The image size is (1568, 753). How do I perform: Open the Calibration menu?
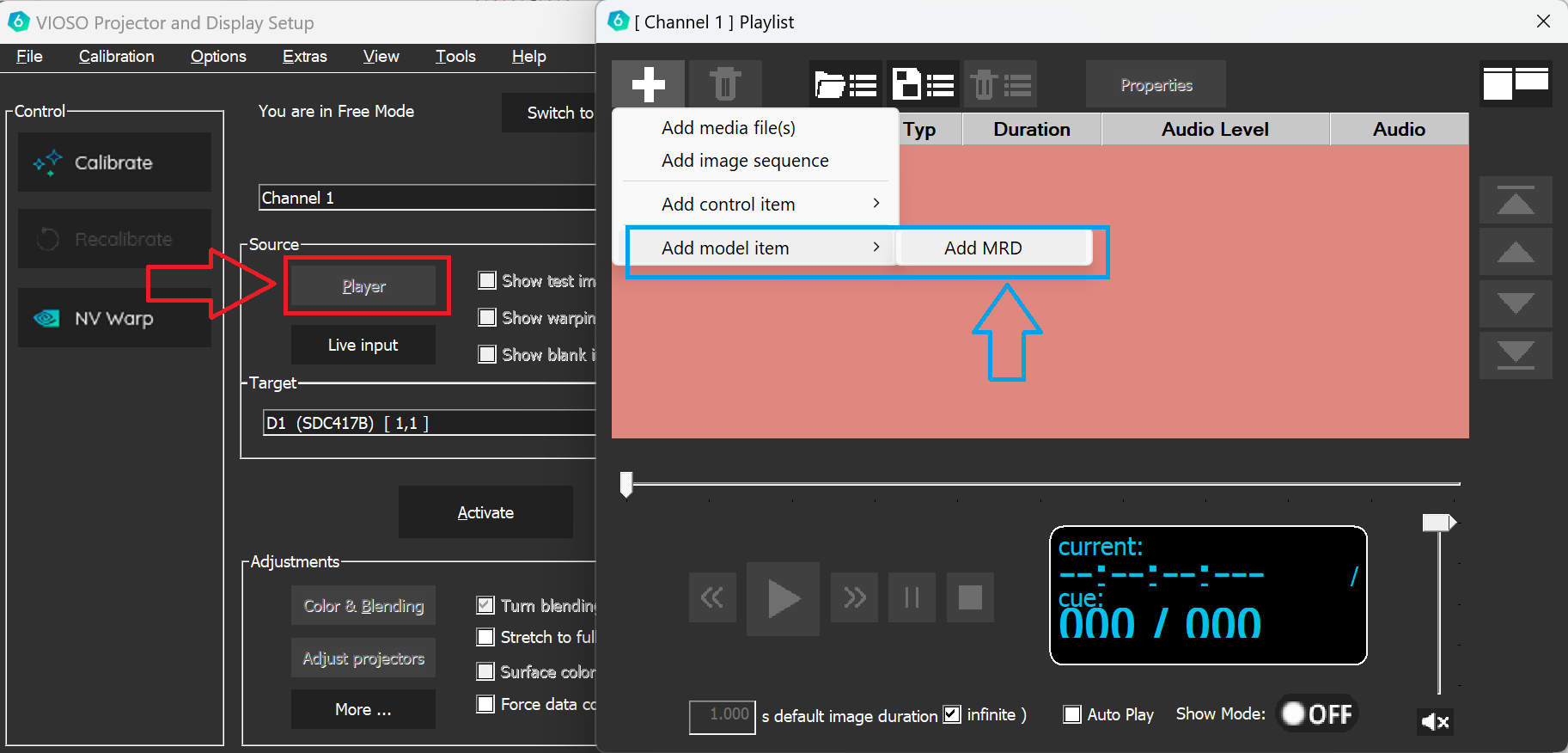tap(117, 57)
